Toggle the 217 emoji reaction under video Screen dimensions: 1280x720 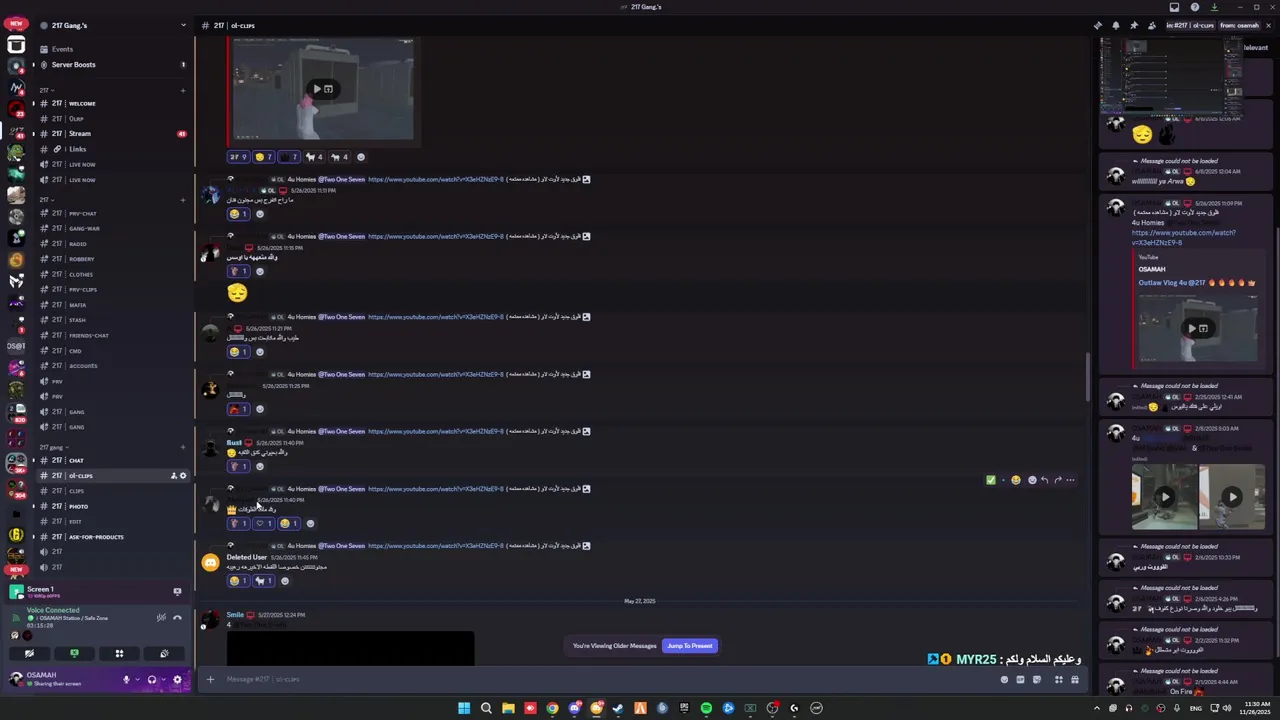(238, 157)
